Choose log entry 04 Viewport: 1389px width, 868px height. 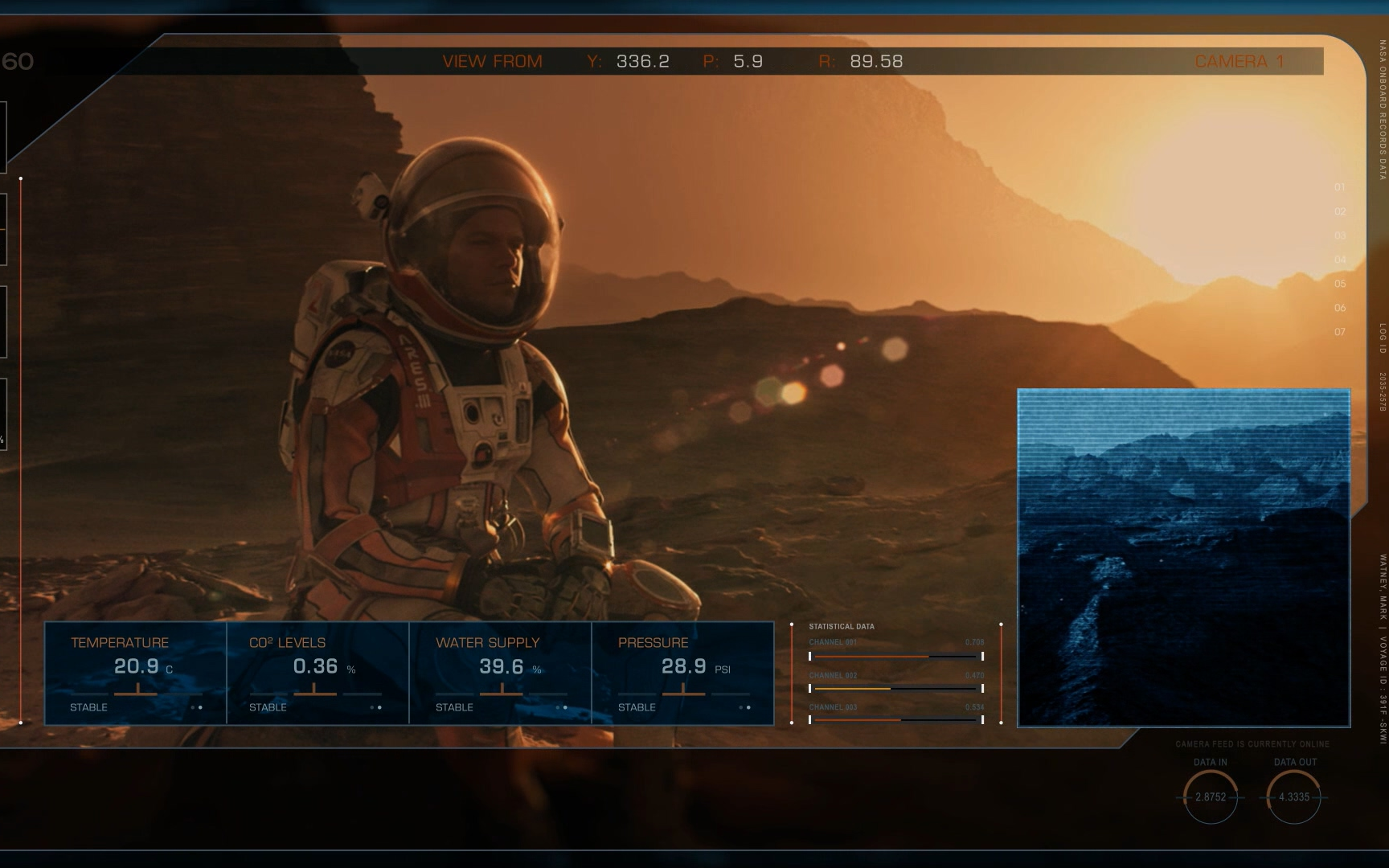point(1340,260)
